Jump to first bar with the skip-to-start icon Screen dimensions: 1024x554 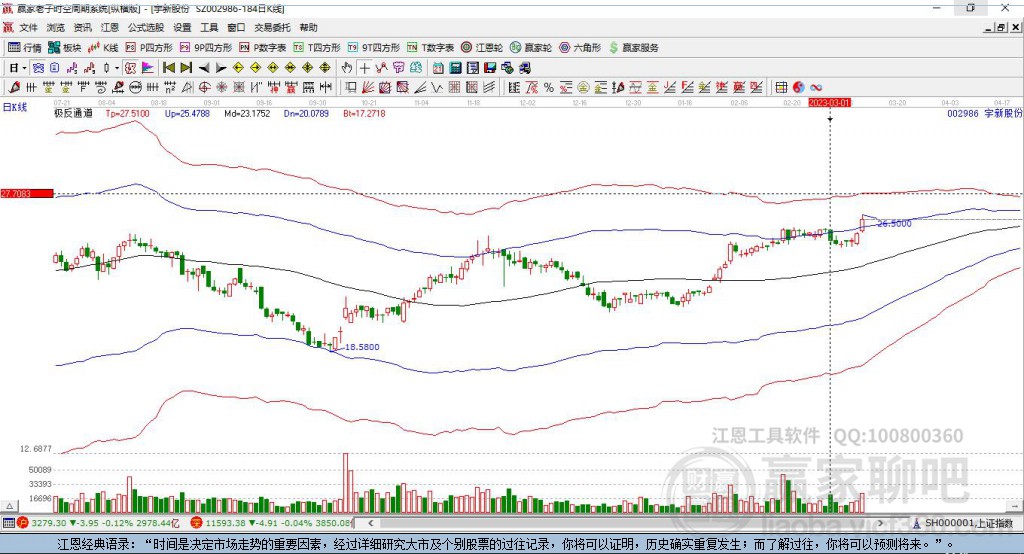[169, 68]
